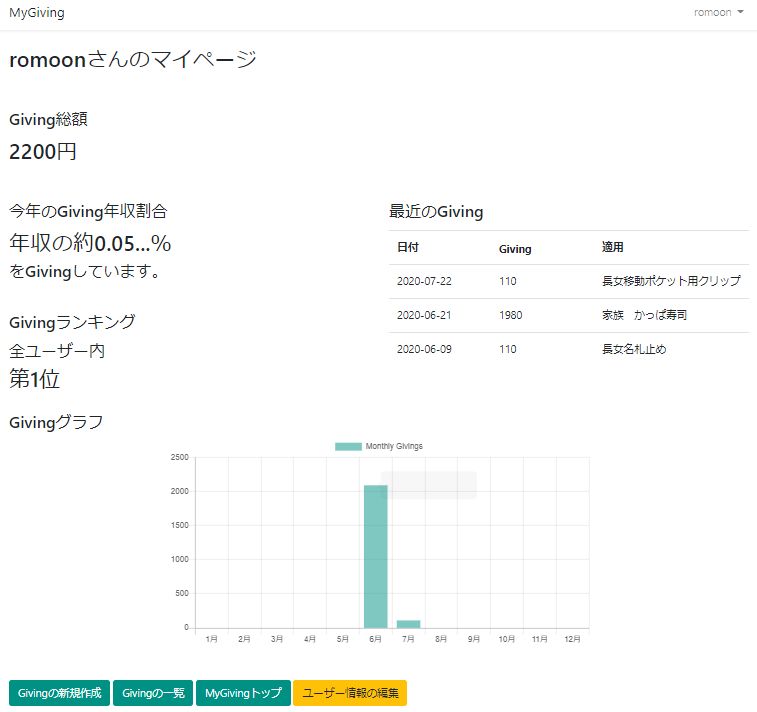Go to MyGivingトップ button

tap(243, 693)
